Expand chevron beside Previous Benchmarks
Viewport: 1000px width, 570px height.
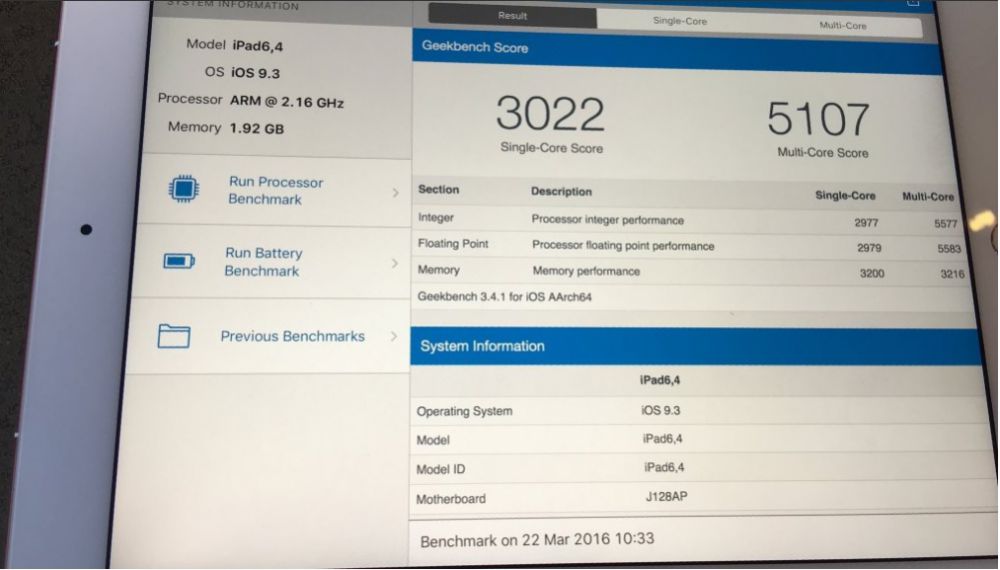393,336
